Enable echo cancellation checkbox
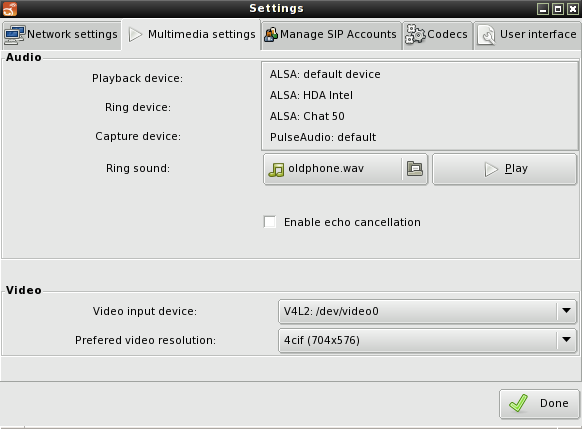The width and height of the screenshot is (582, 429). 270,222
